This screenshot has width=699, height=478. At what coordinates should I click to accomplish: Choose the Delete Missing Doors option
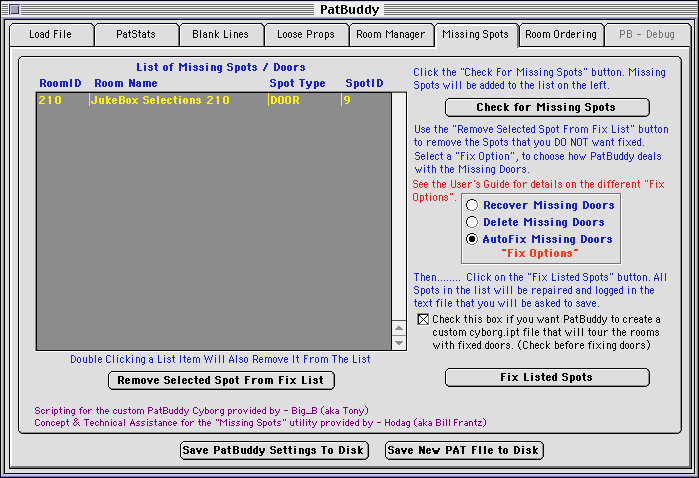coord(472,222)
